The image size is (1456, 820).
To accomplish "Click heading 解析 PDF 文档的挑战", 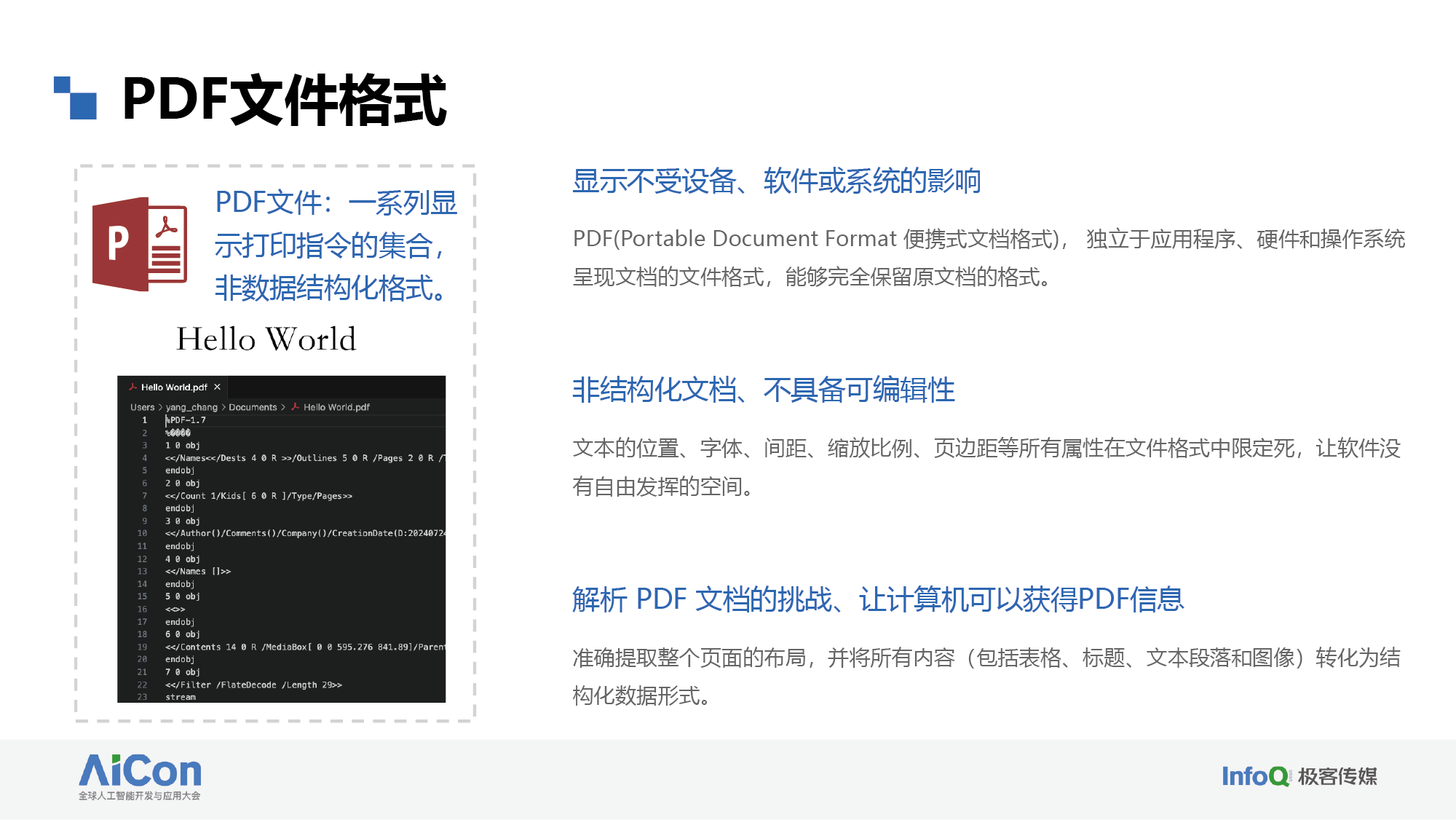I will tap(877, 599).
